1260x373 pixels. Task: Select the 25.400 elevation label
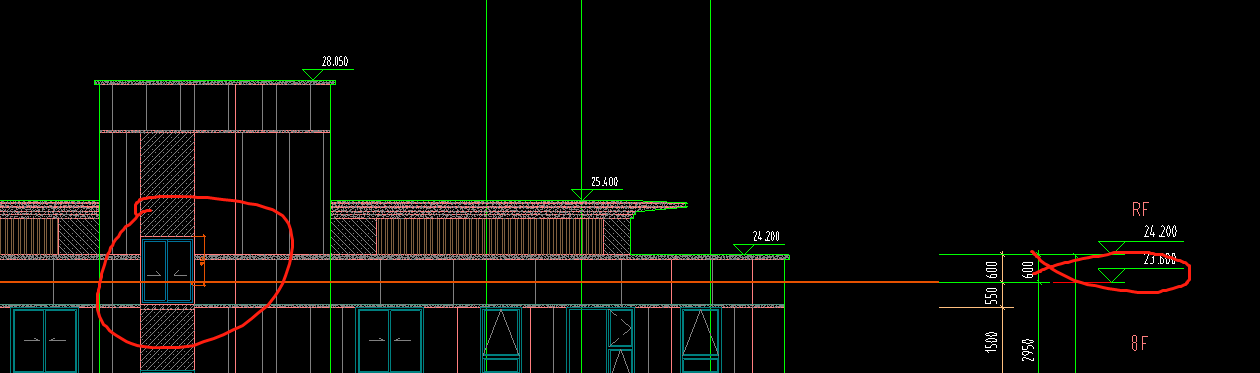pos(605,182)
